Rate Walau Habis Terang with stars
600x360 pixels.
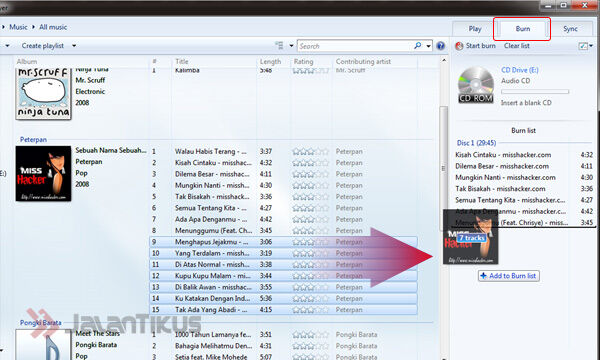pyautogui.click(x=310, y=151)
